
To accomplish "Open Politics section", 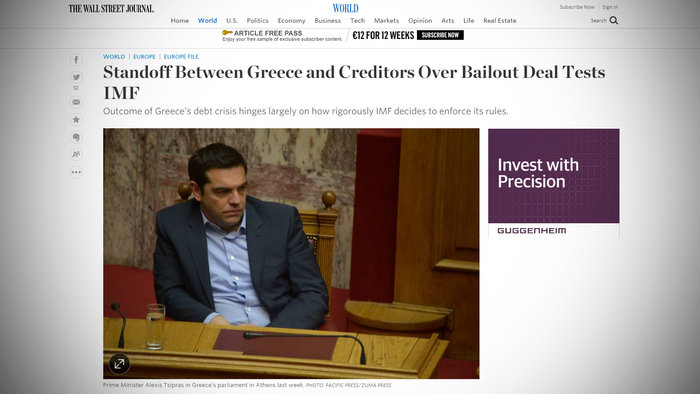I will [258, 21].
